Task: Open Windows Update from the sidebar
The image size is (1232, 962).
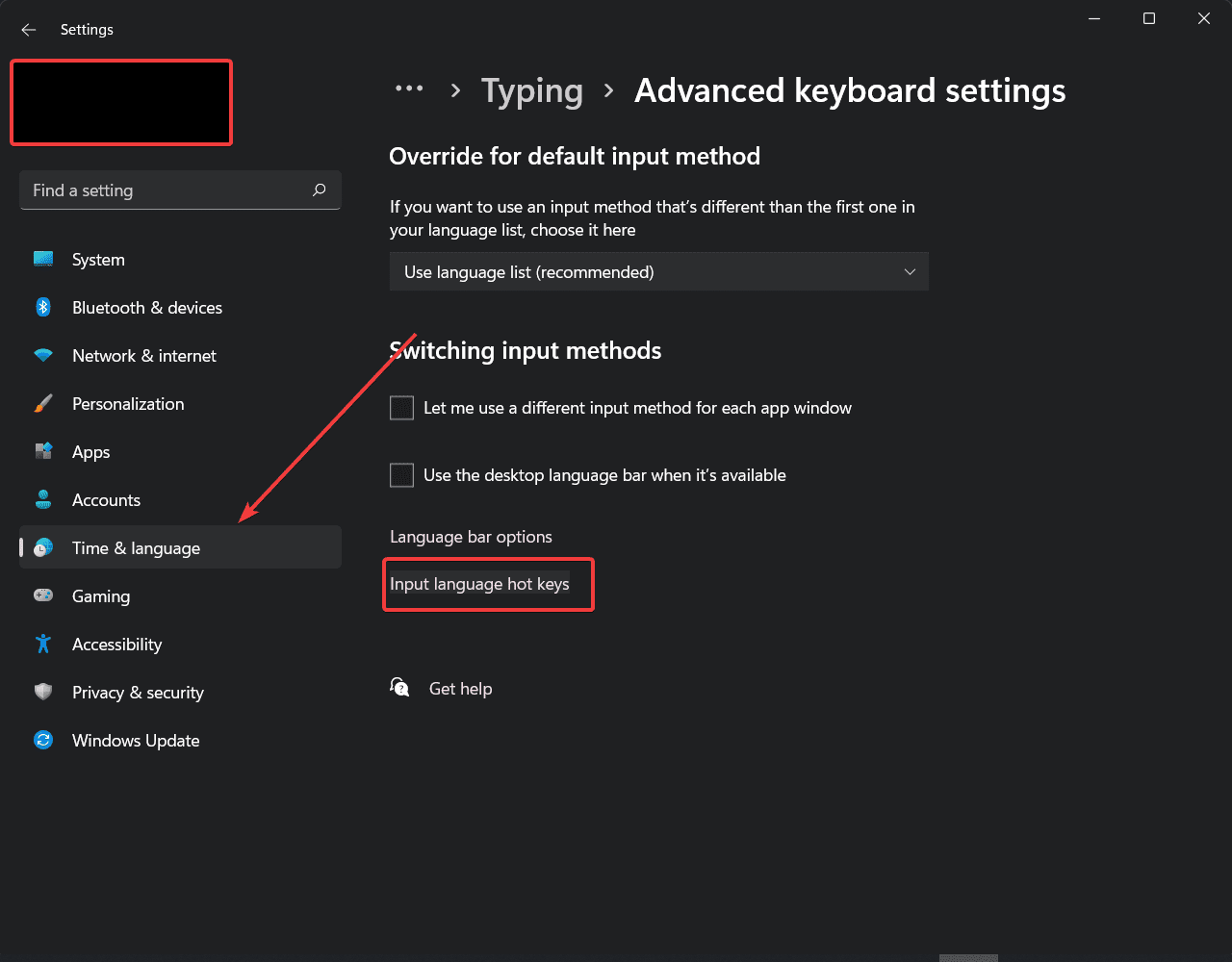Action: click(135, 740)
